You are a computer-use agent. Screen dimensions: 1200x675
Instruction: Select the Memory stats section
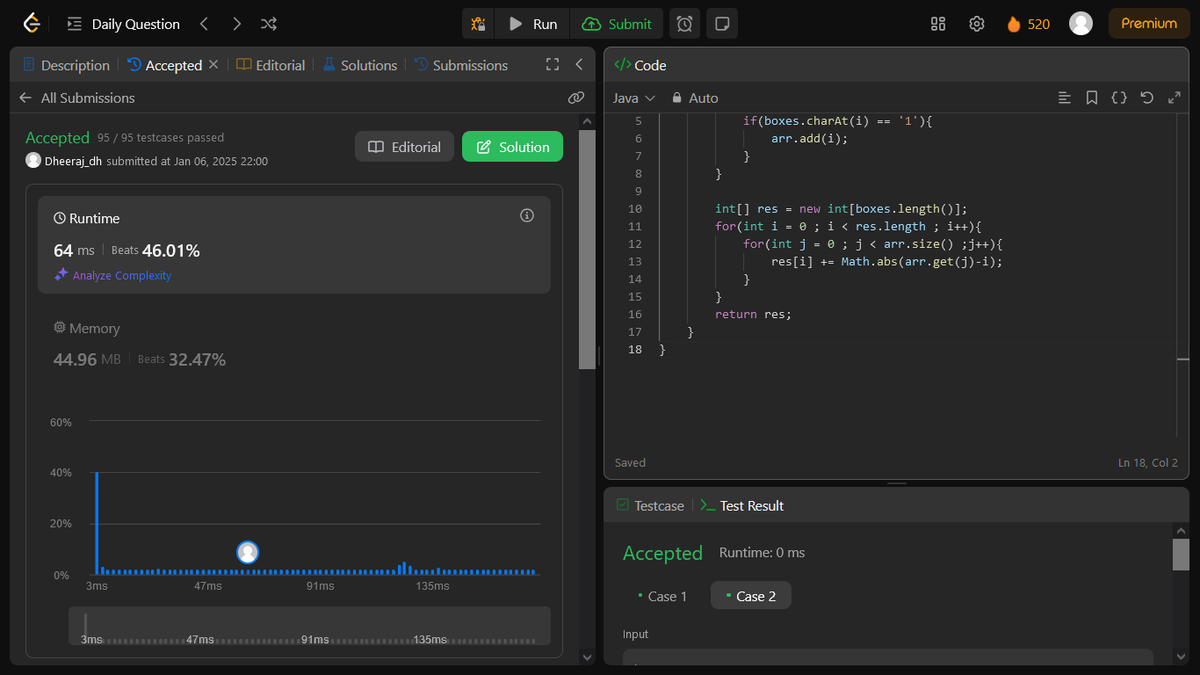[294, 344]
